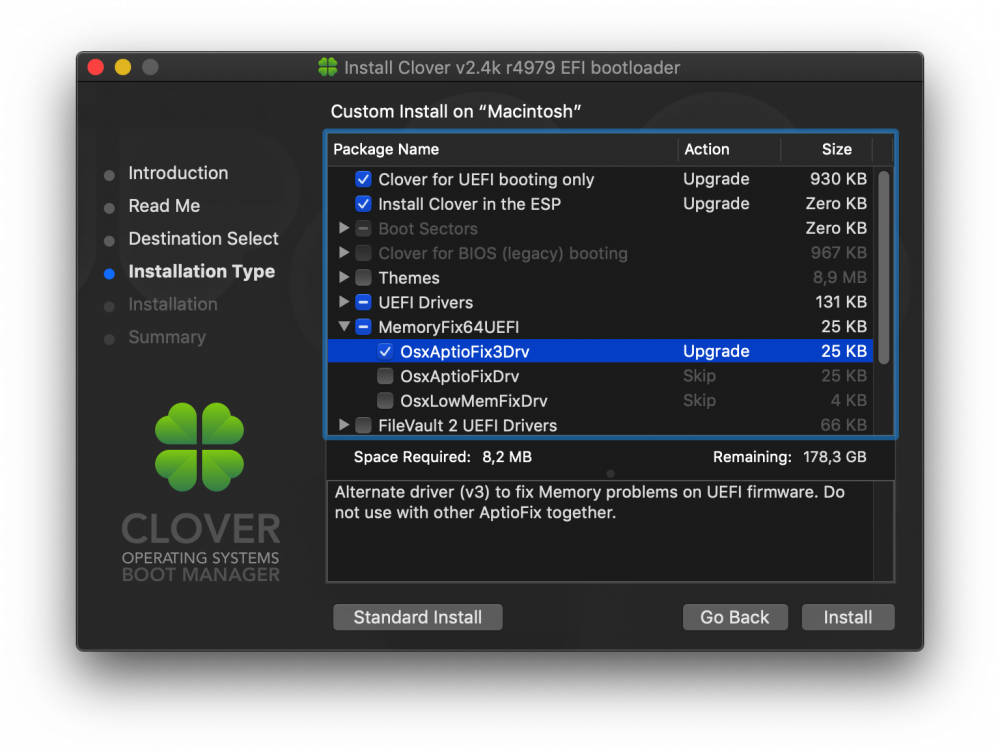Uncheck the OsxAptioFix3Drv checkbox
Screen dimensions: 1000x752
coord(385,351)
